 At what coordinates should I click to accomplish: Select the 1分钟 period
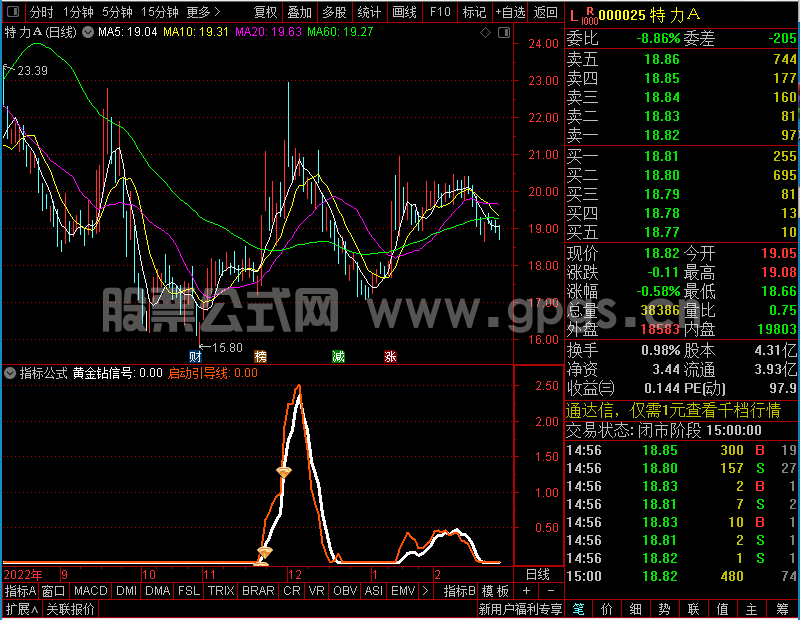point(78,12)
